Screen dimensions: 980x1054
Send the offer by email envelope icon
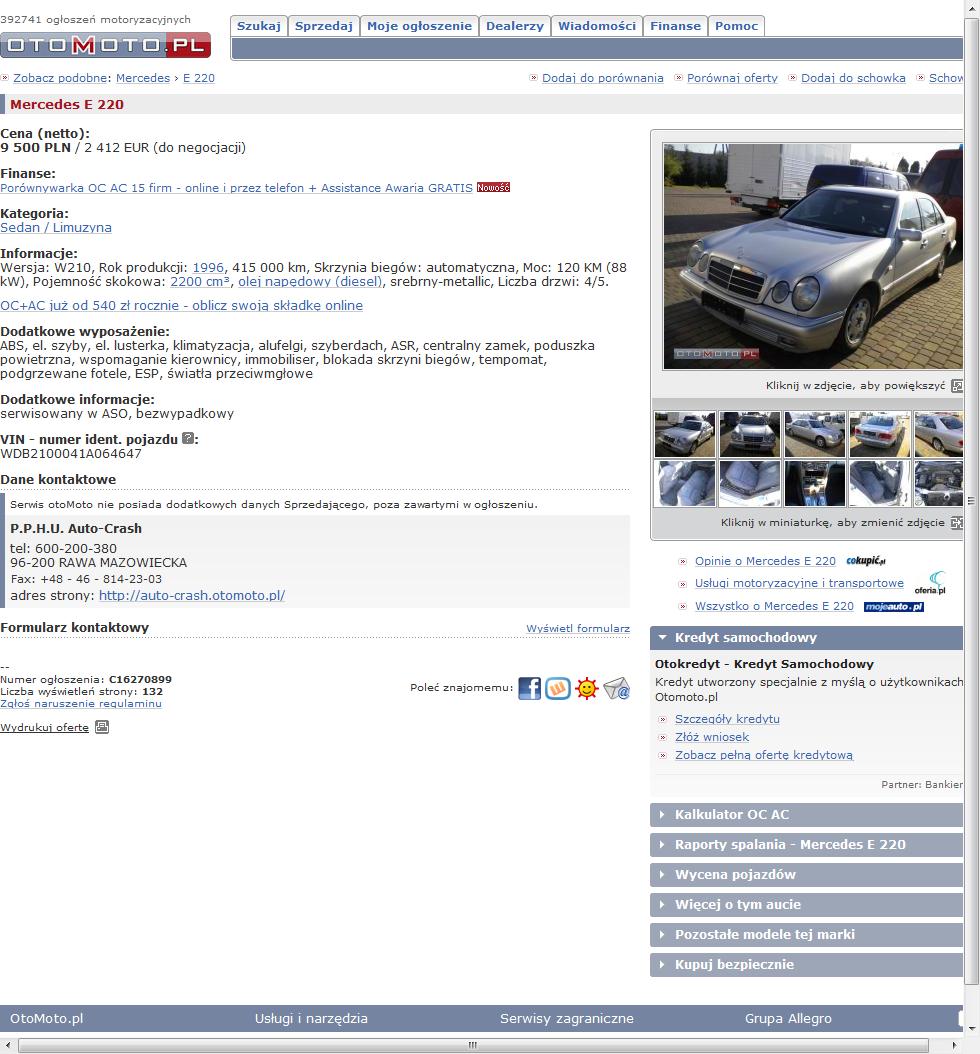point(616,688)
